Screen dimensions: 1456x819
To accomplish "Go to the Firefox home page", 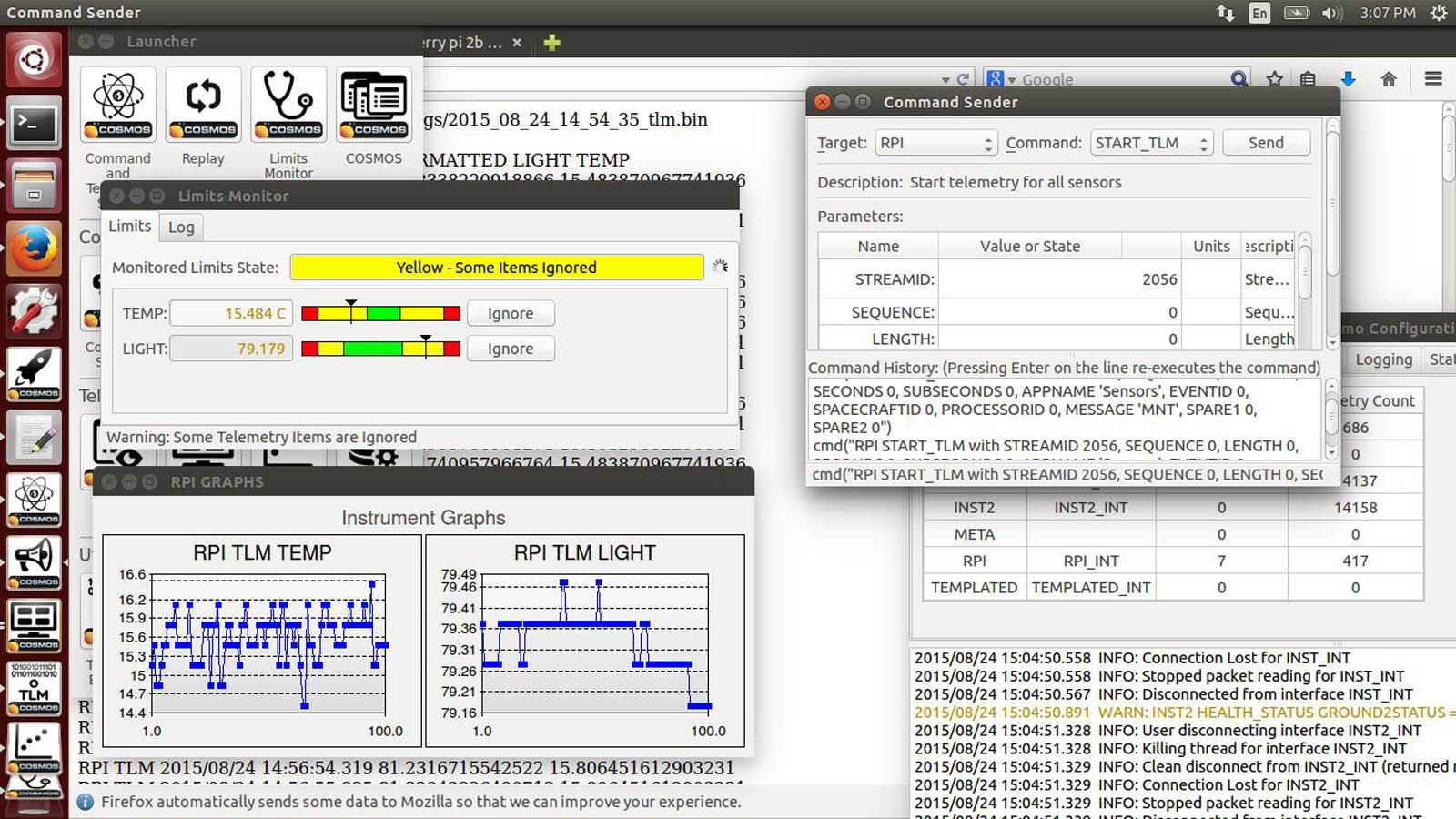I will [1389, 79].
